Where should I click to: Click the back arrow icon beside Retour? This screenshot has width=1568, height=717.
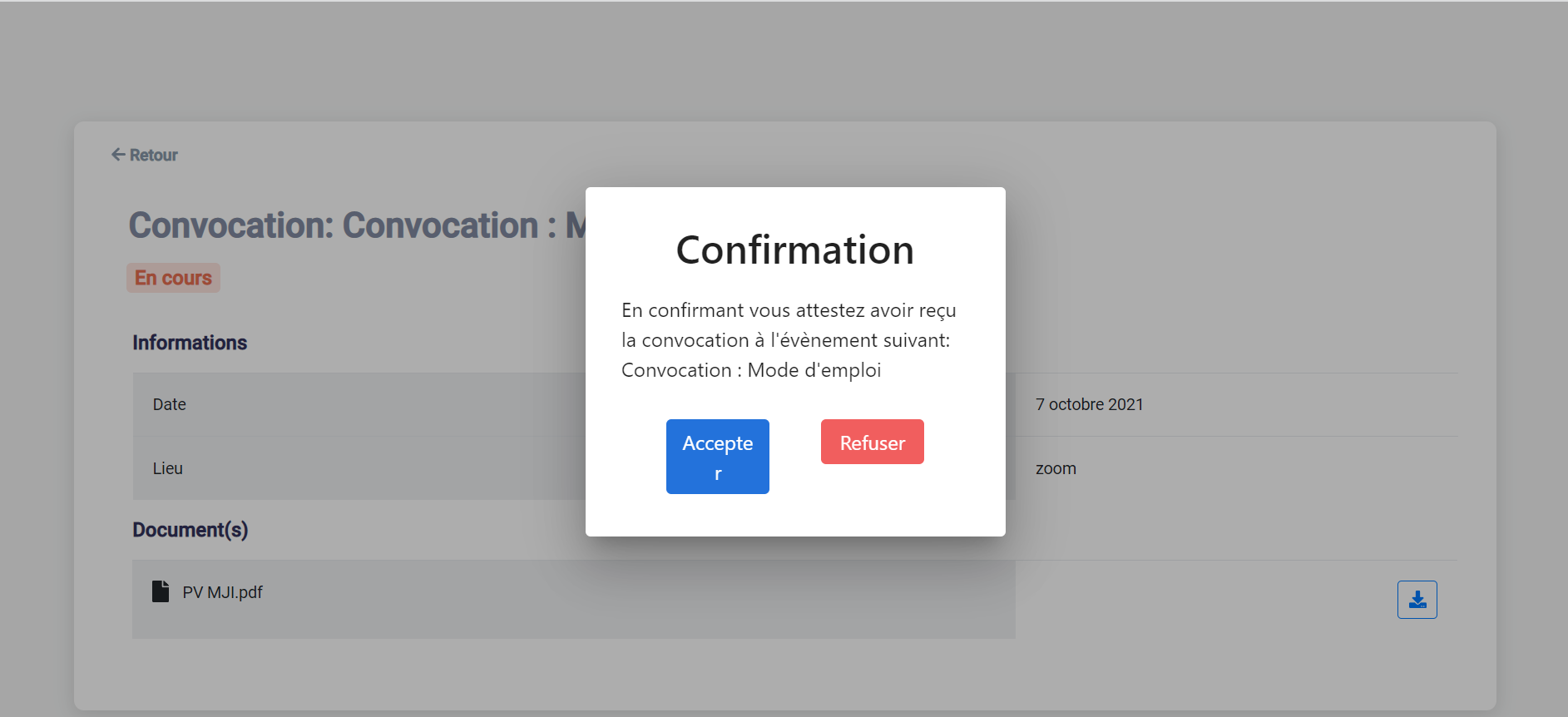coord(116,155)
